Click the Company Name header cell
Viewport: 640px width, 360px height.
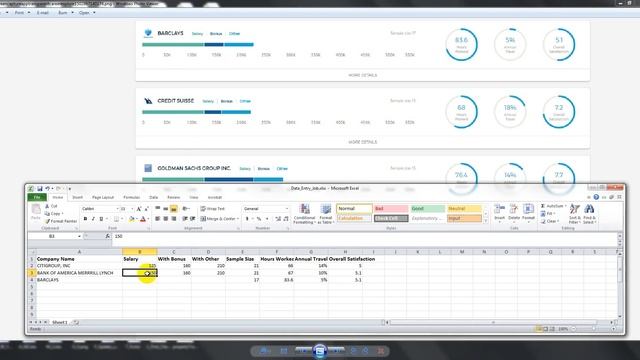coord(79,259)
